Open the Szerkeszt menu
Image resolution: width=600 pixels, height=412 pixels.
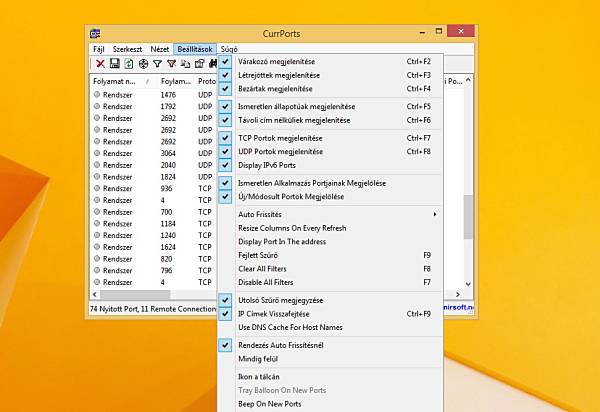tap(127, 49)
